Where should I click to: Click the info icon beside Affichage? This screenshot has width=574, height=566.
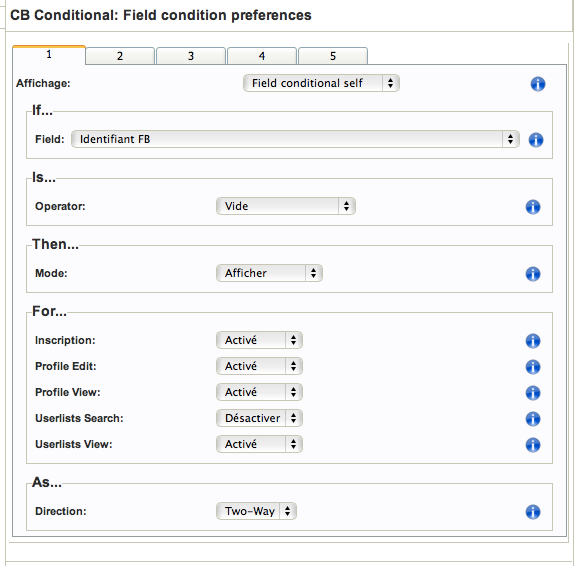538,84
